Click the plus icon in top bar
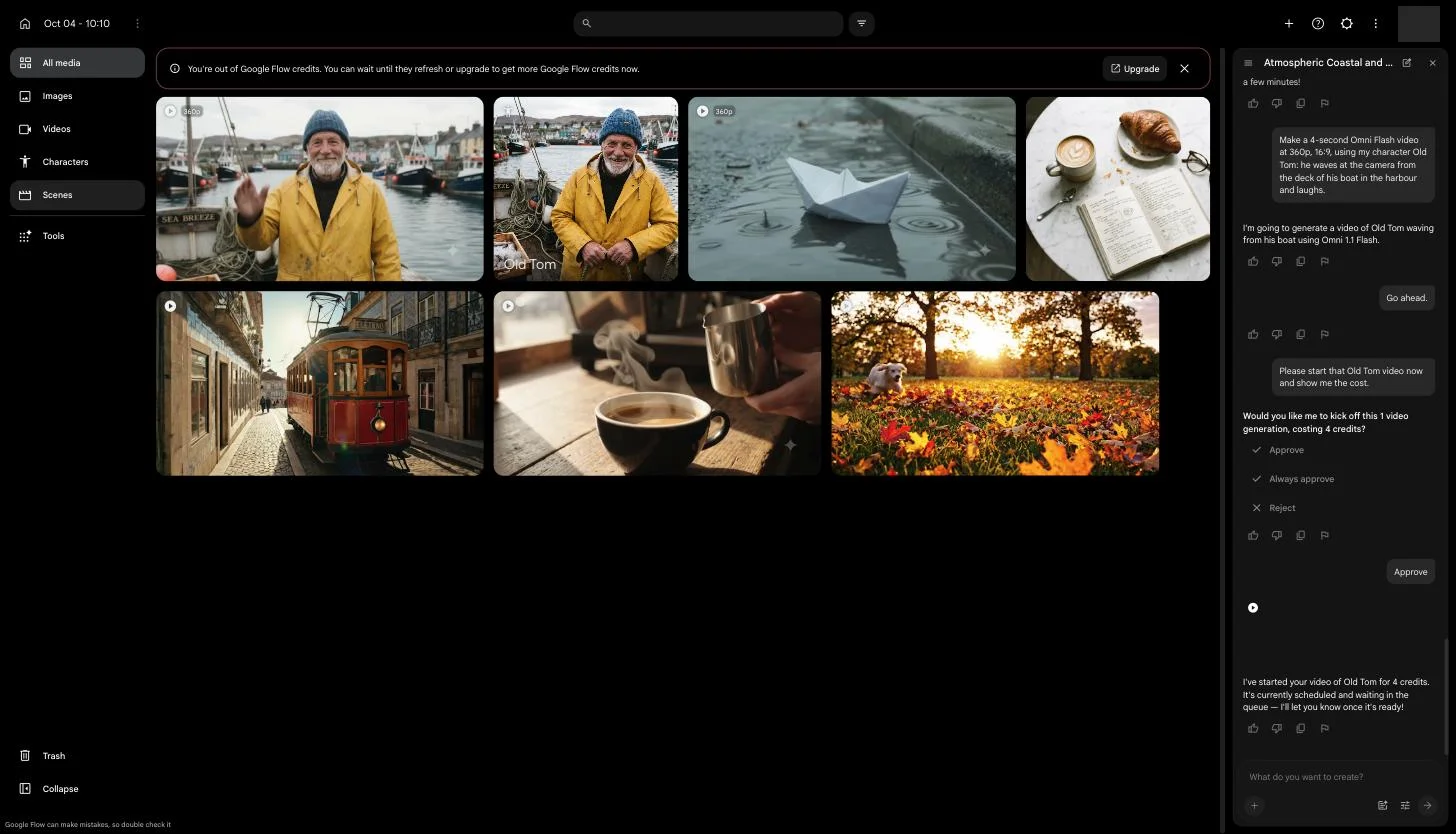 coord(1289,23)
